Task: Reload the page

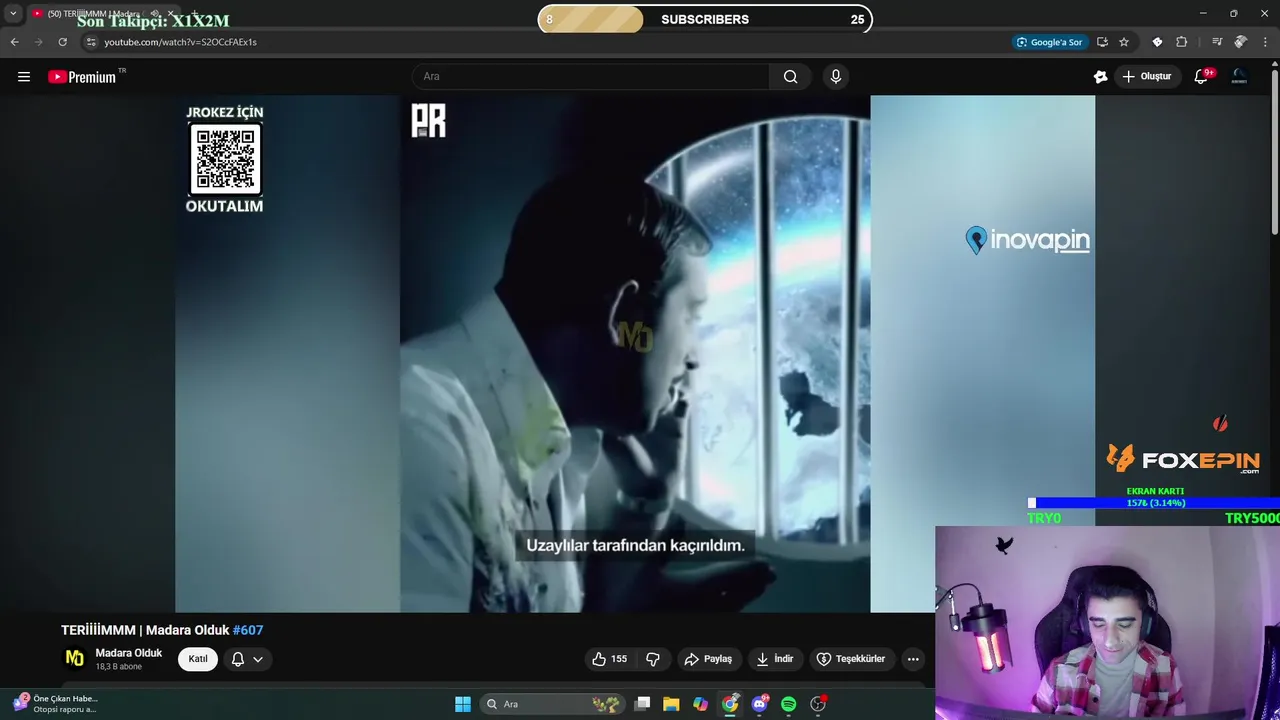Action: 63,42
